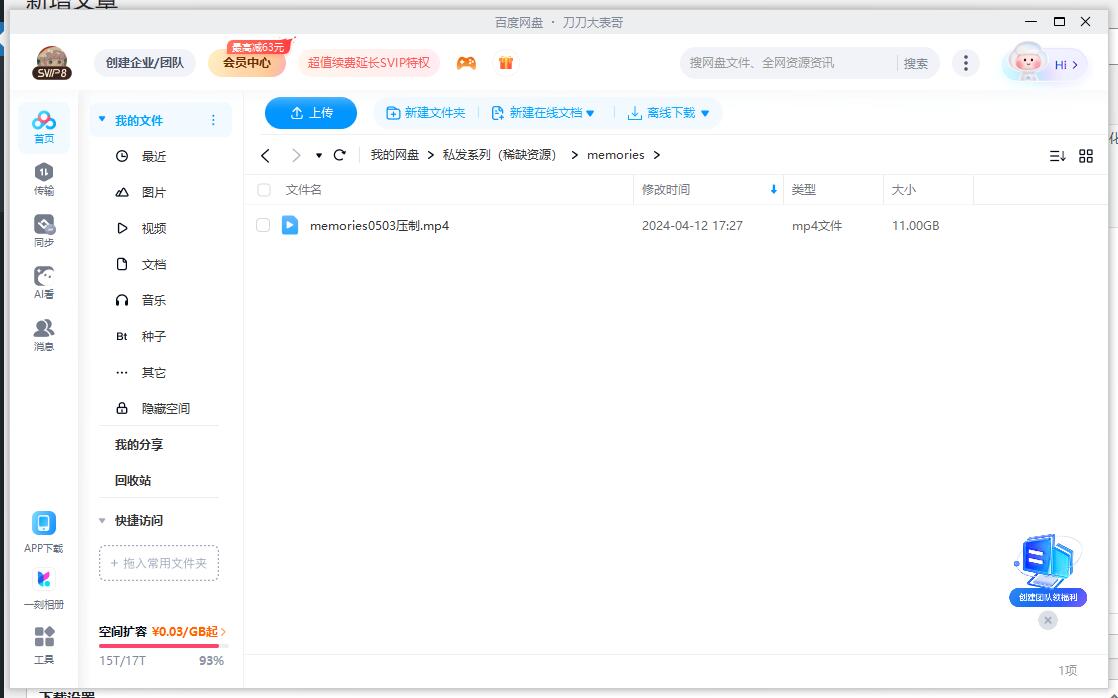Open the 工具 tools icon at bottom sidebar
Viewport: 1118px width, 698px height.
43,643
